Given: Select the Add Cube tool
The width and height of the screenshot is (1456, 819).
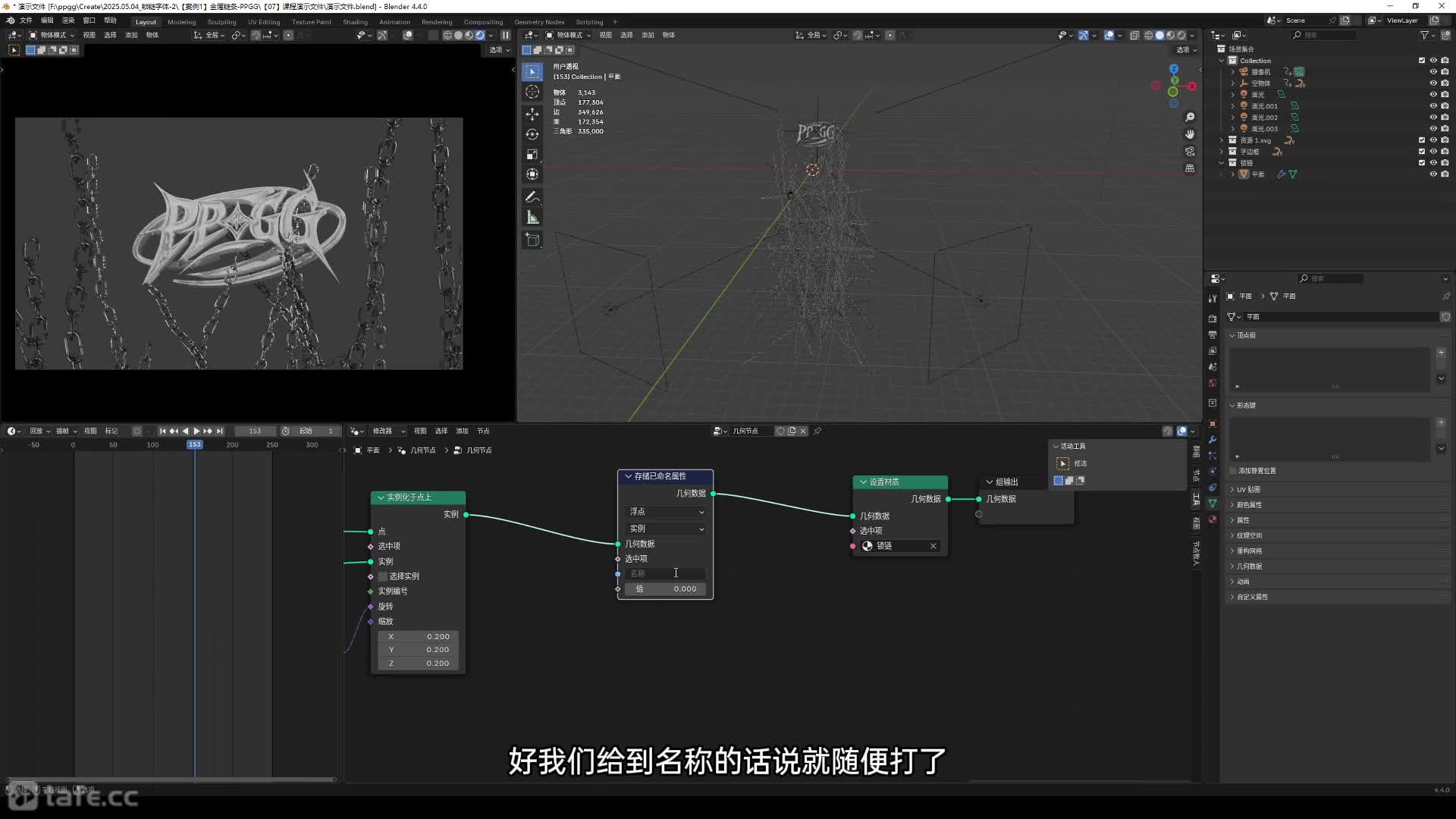Looking at the screenshot, I should point(532,240).
